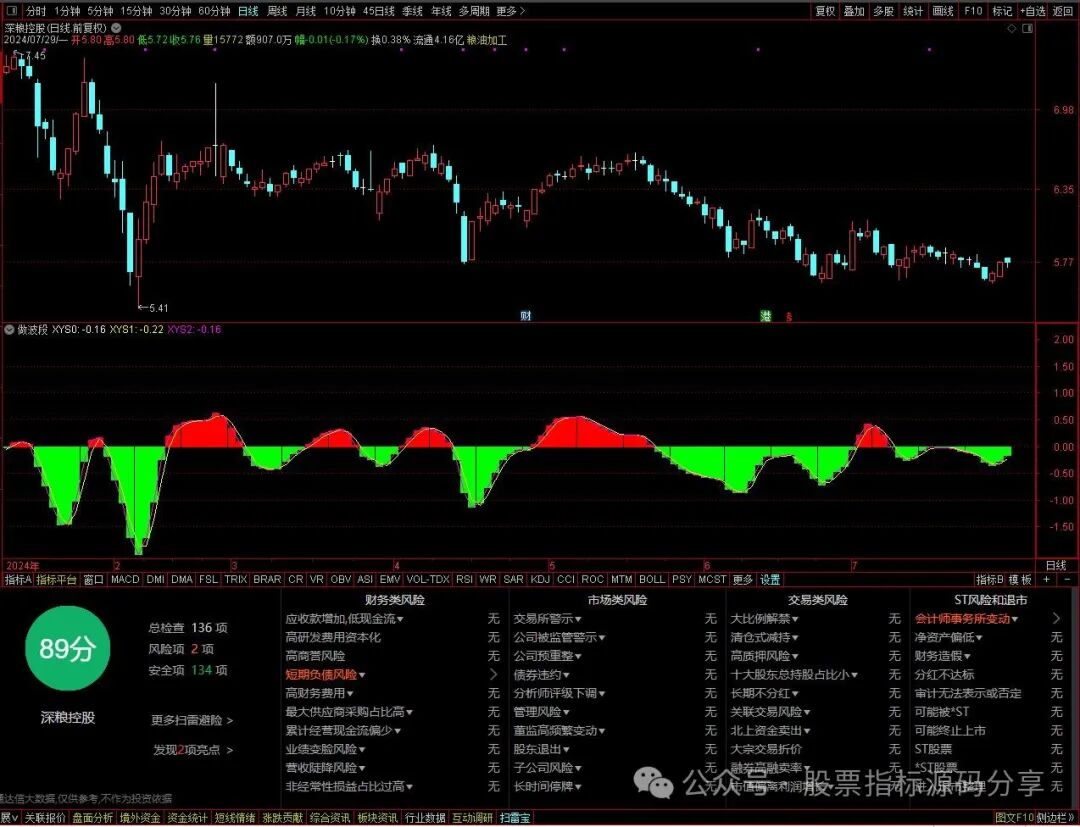
Task: Select the OBV indicator
Action: point(340,580)
